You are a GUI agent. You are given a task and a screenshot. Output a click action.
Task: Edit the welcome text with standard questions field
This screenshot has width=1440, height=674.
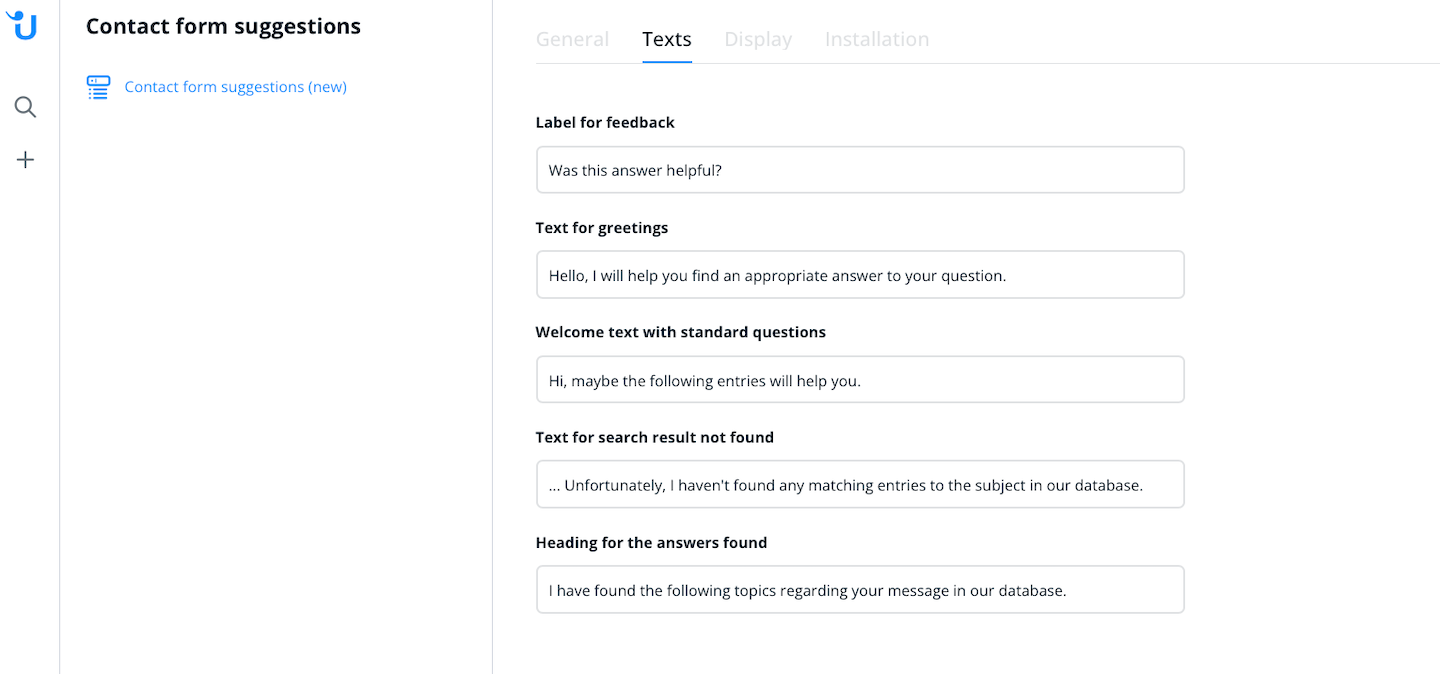tap(860, 380)
